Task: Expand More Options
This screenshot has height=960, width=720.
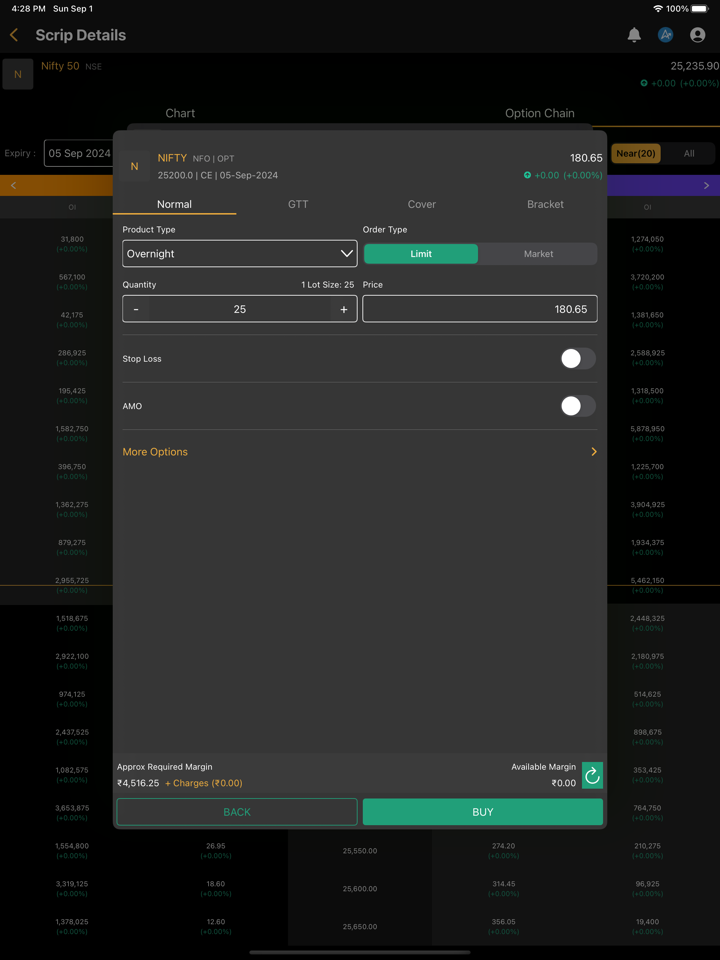Action: pyautogui.click(x=360, y=452)
